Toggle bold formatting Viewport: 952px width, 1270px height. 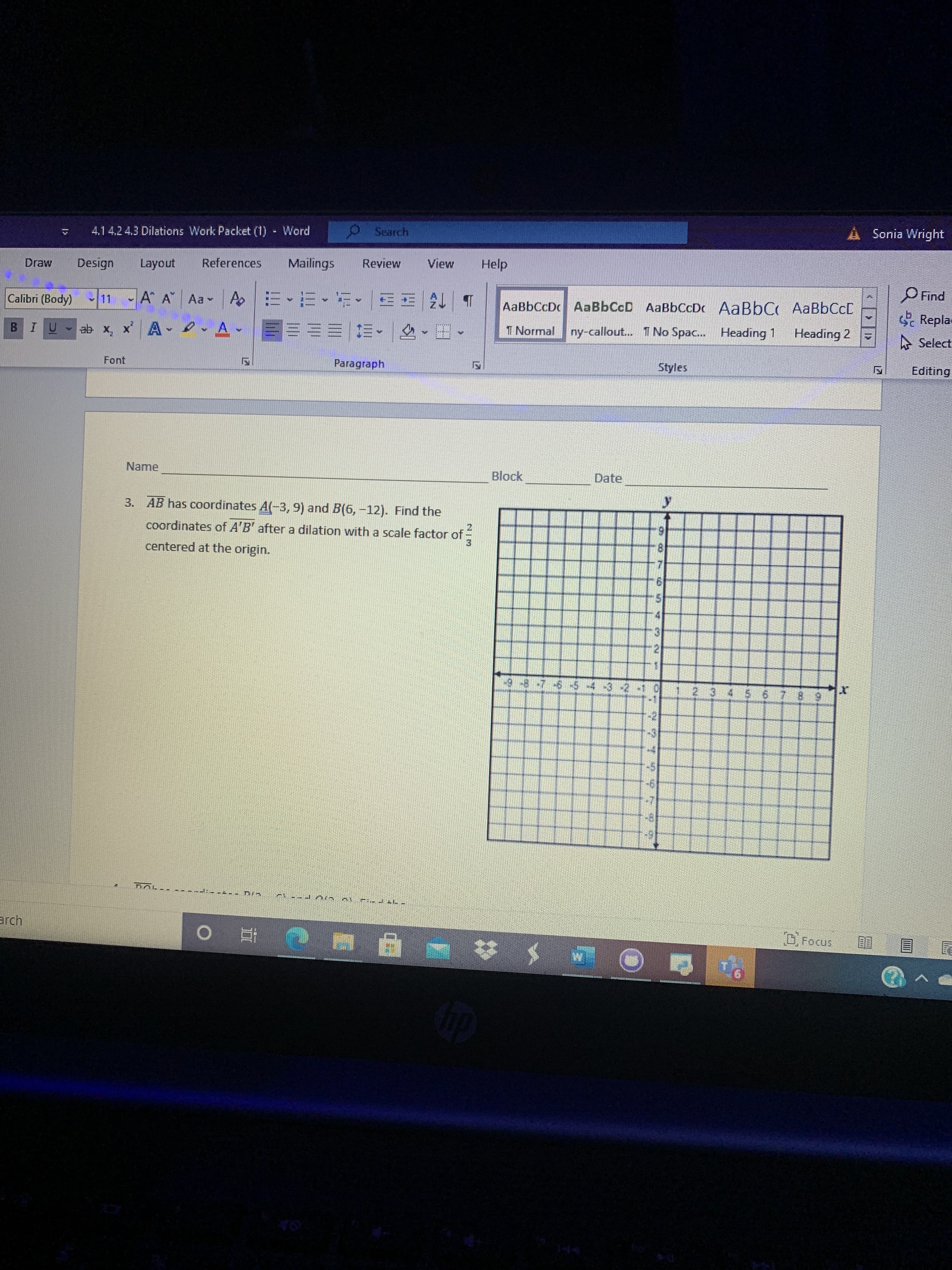point(14,328)
